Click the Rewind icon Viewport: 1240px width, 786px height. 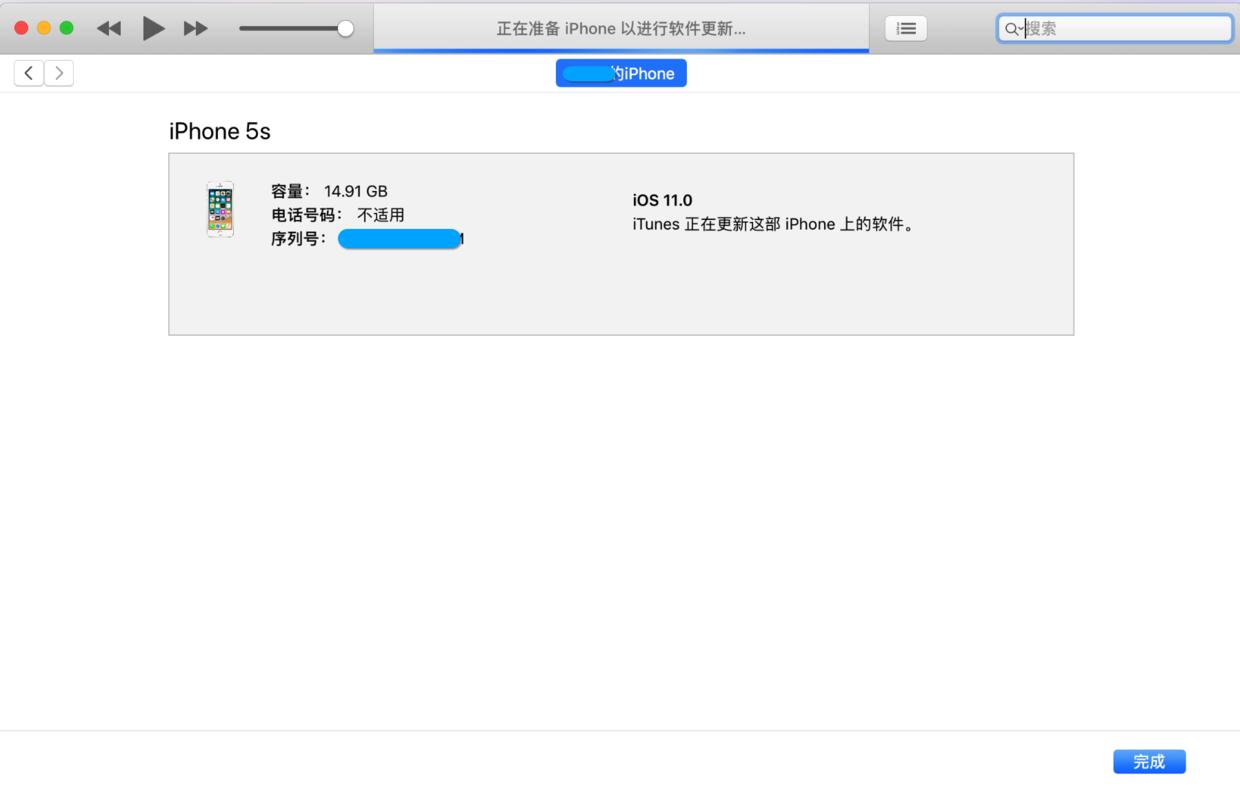point(108,28)
